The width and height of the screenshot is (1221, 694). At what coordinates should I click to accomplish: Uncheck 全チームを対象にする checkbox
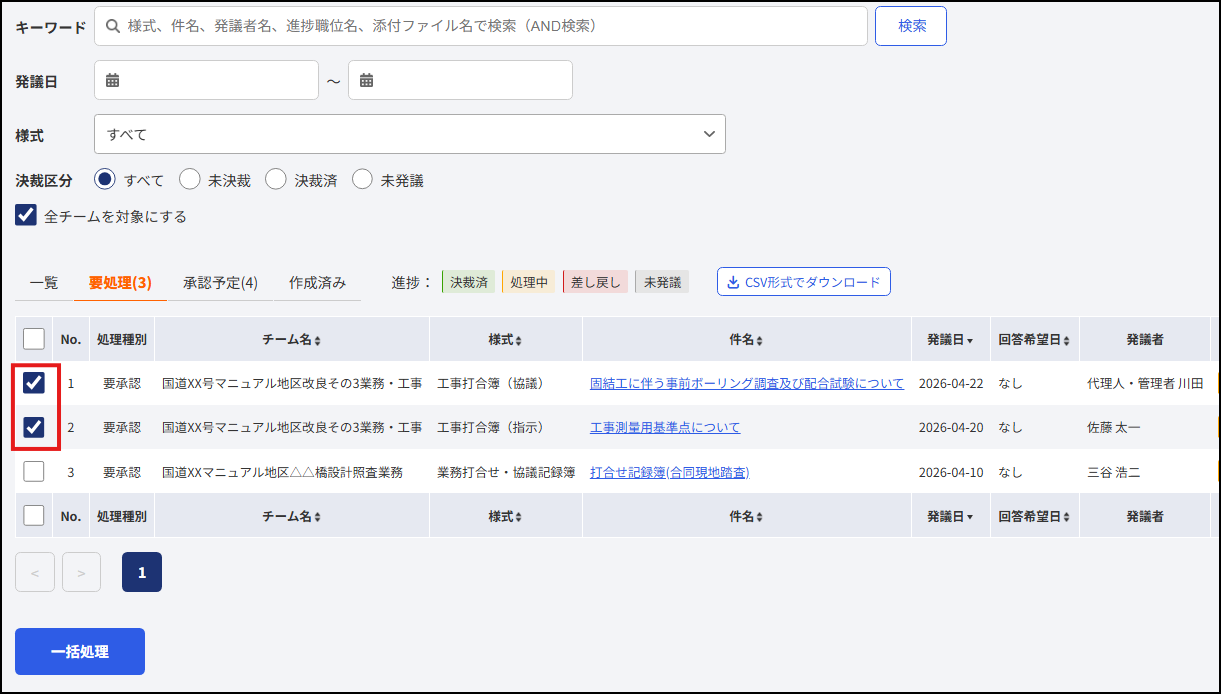pyautogui.click(x=26, y=215)
